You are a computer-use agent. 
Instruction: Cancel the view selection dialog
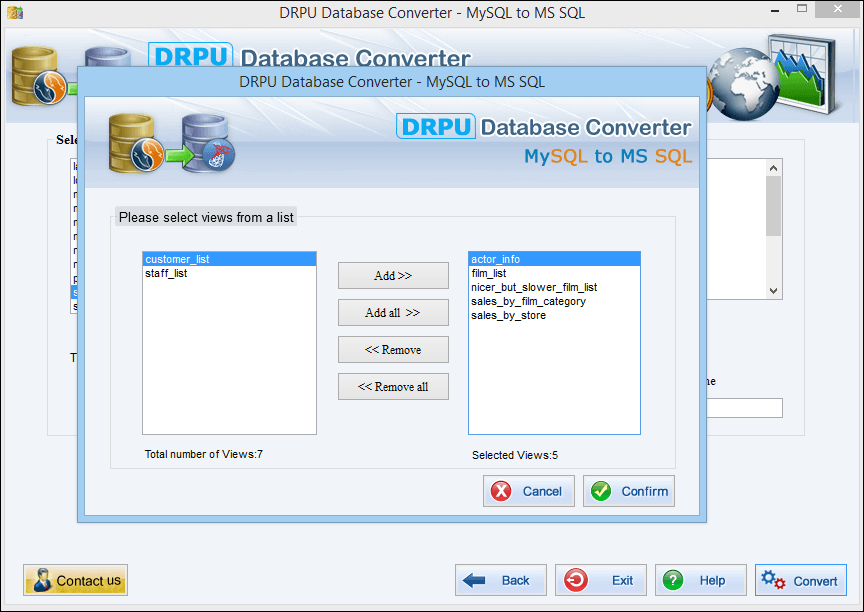click(528, 491)
